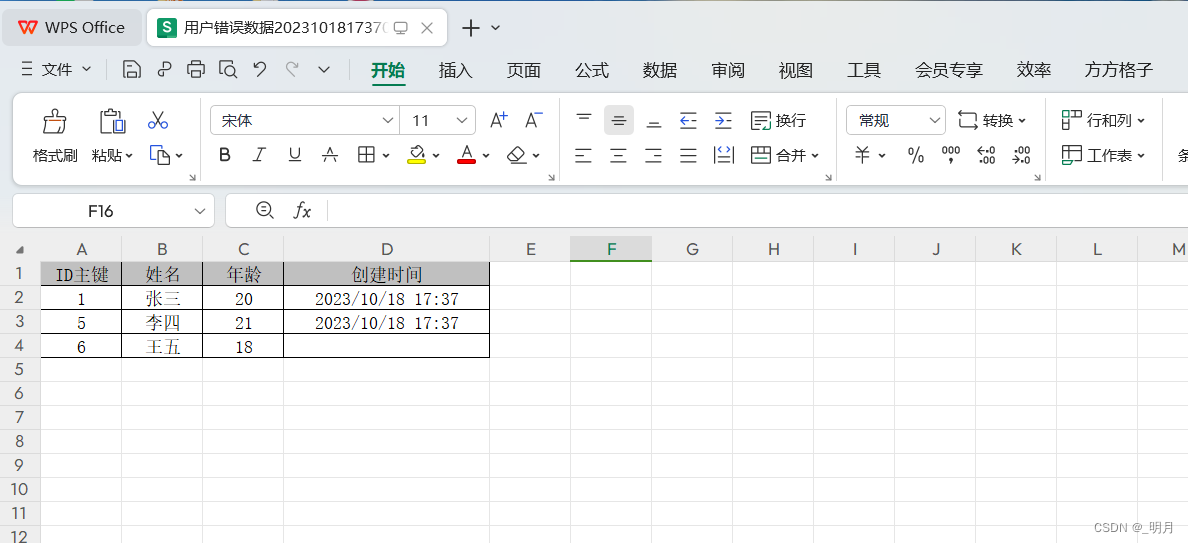Image resolution: width=1188 pixels, height=543 pixels.
Task: Toggle Wrap Text (换行)
Action: click(x=778, y=120)
